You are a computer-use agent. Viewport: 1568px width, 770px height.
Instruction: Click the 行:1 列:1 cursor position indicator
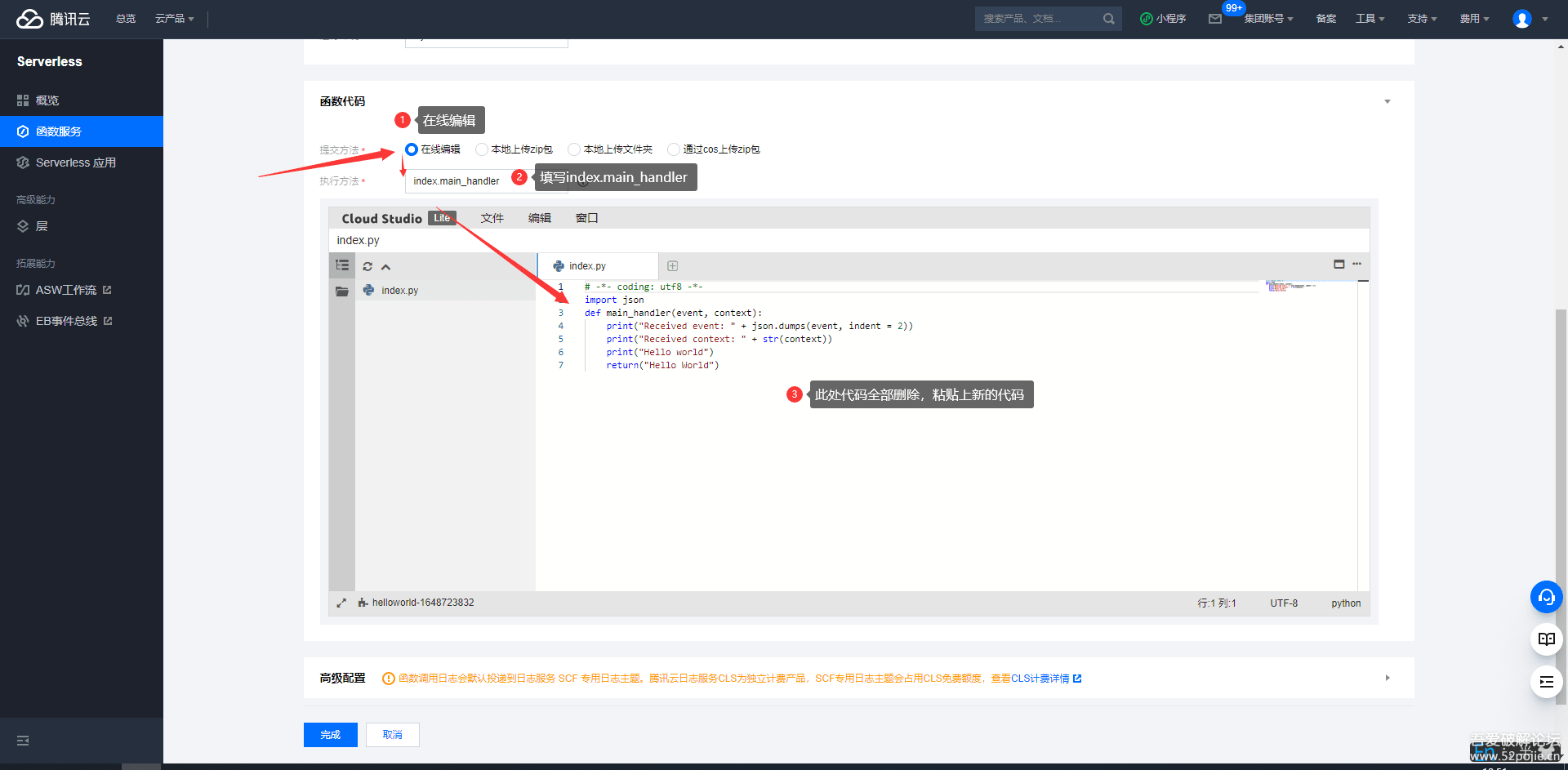click(1217, 603)
